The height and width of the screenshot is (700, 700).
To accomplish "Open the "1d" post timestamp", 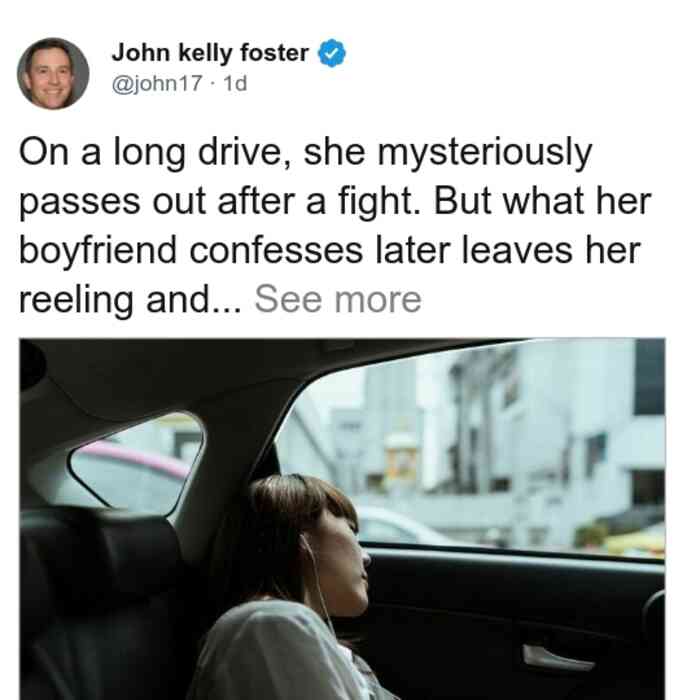I will [x=235, y=83].
